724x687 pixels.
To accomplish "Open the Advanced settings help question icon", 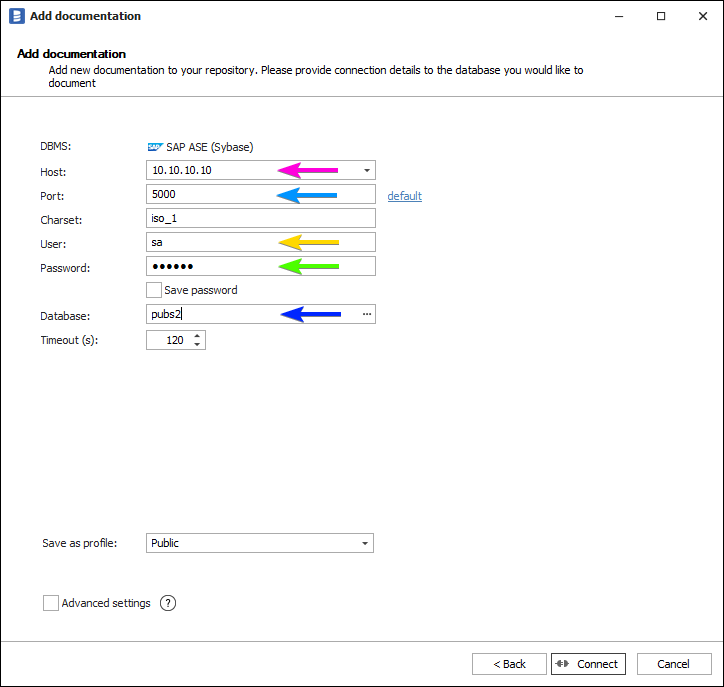I will [168, 603].
